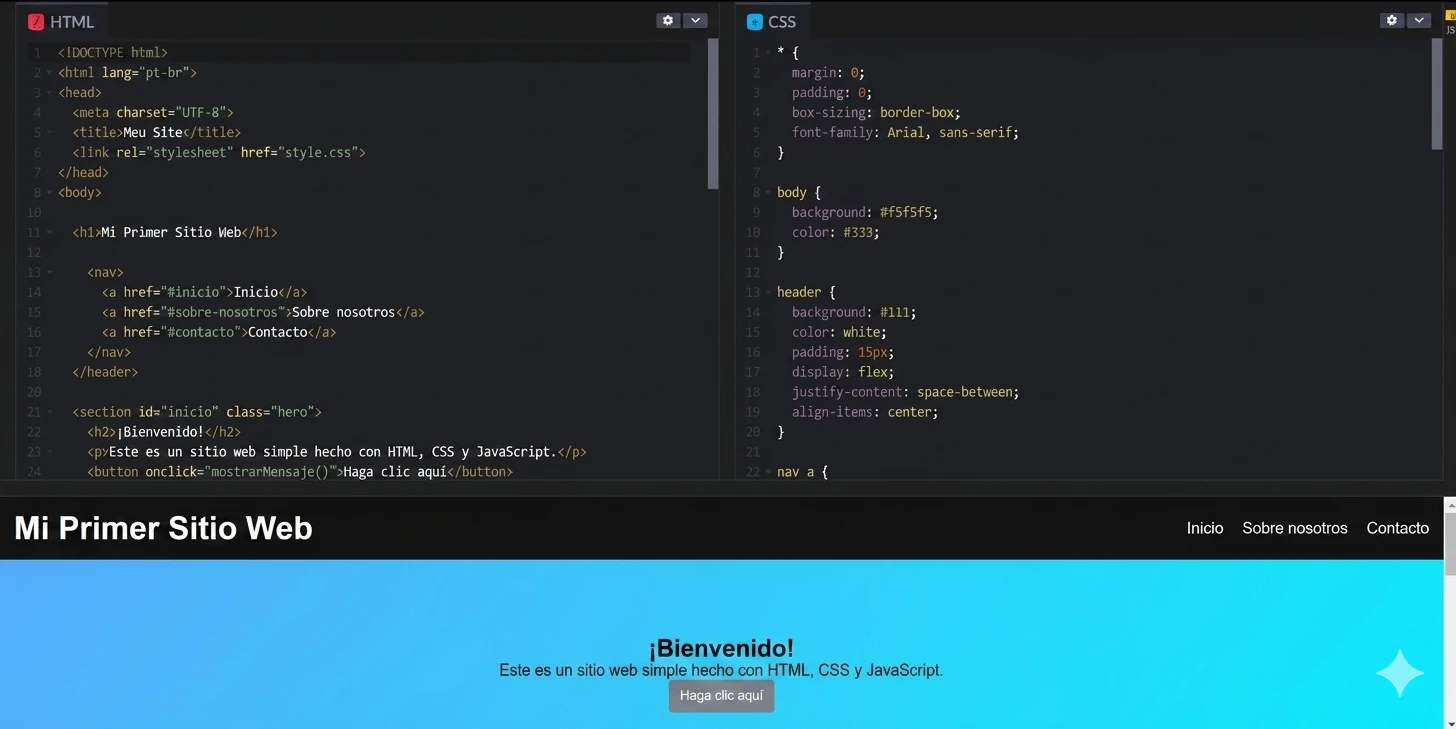This screenshot has height=729, width=1456.
Task: Open CSS editor settings gear
Action: 1392,20
